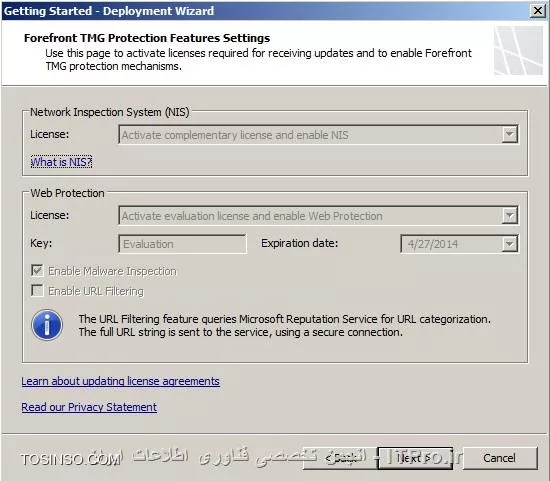Open Learn about updating license agreements link

click(x=120, y=381)
